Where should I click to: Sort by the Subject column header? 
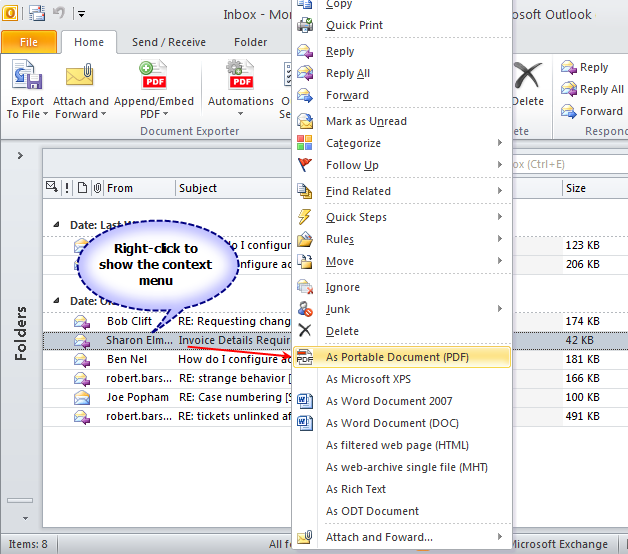pos(234,188)
